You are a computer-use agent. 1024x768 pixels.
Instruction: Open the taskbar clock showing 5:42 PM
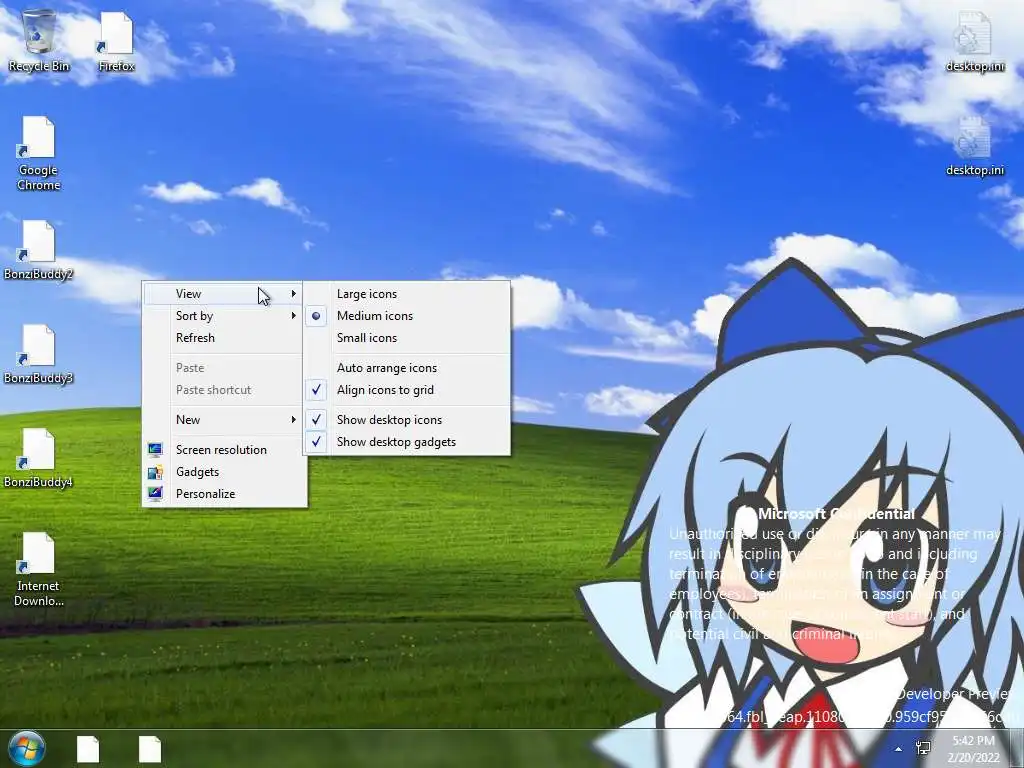973,749
